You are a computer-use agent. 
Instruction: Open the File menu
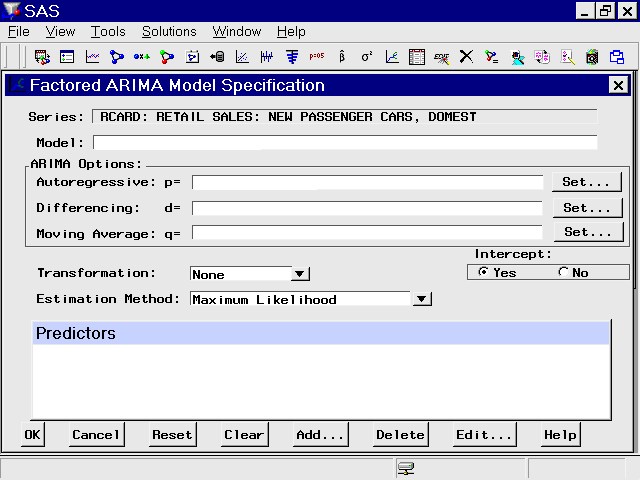click(19, 31)
